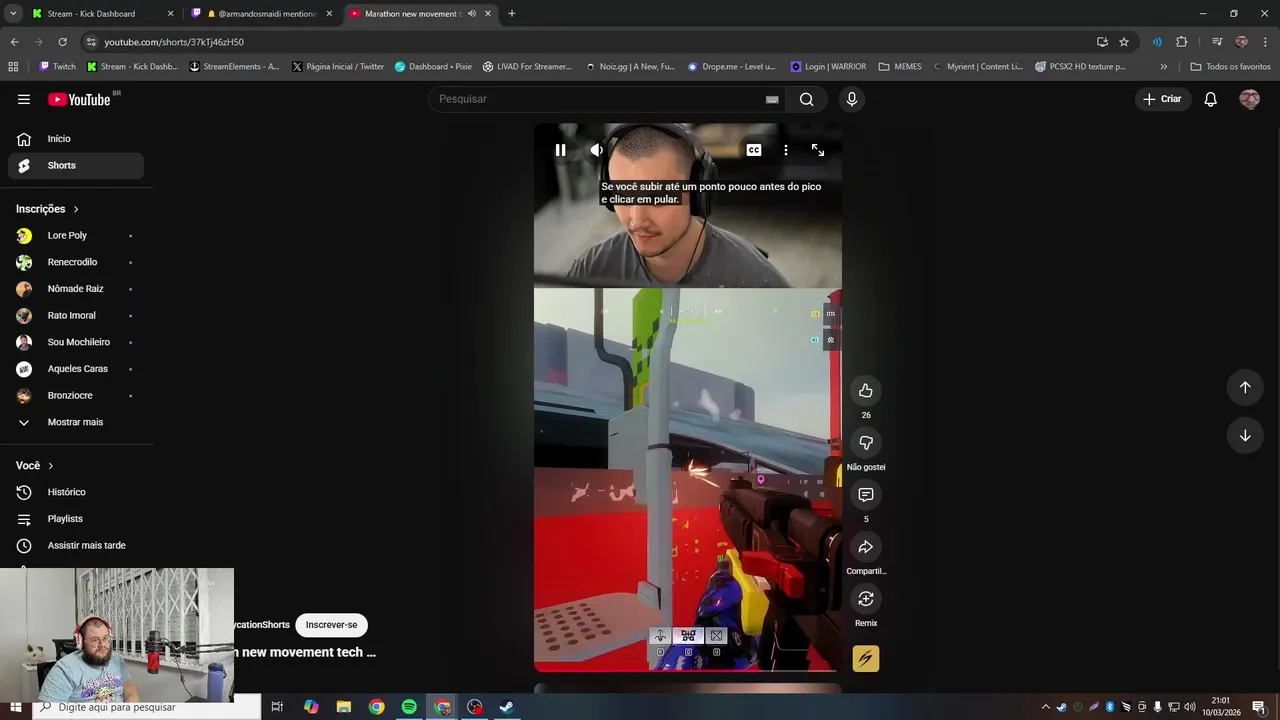Open the Bronziocre channel
Viewport: 1280px width, 720px height.
76,395
